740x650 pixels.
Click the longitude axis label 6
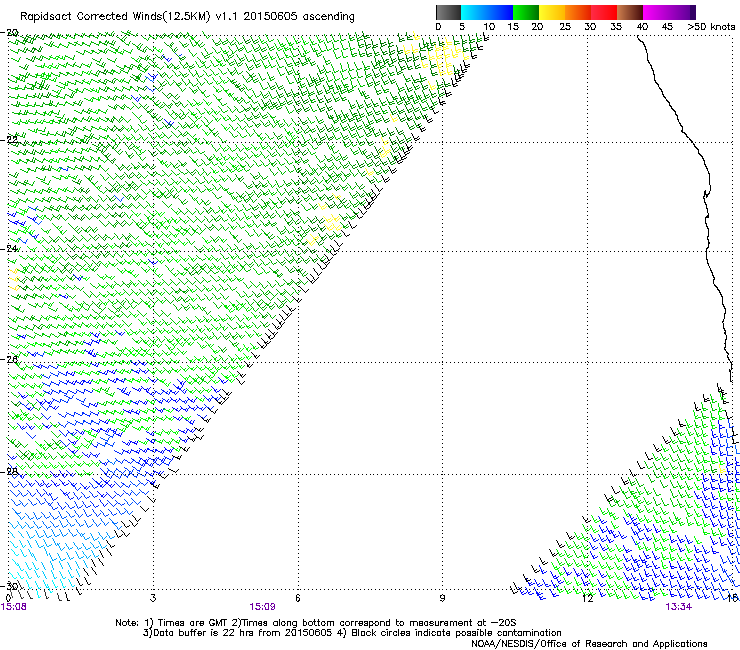(298, 598)
